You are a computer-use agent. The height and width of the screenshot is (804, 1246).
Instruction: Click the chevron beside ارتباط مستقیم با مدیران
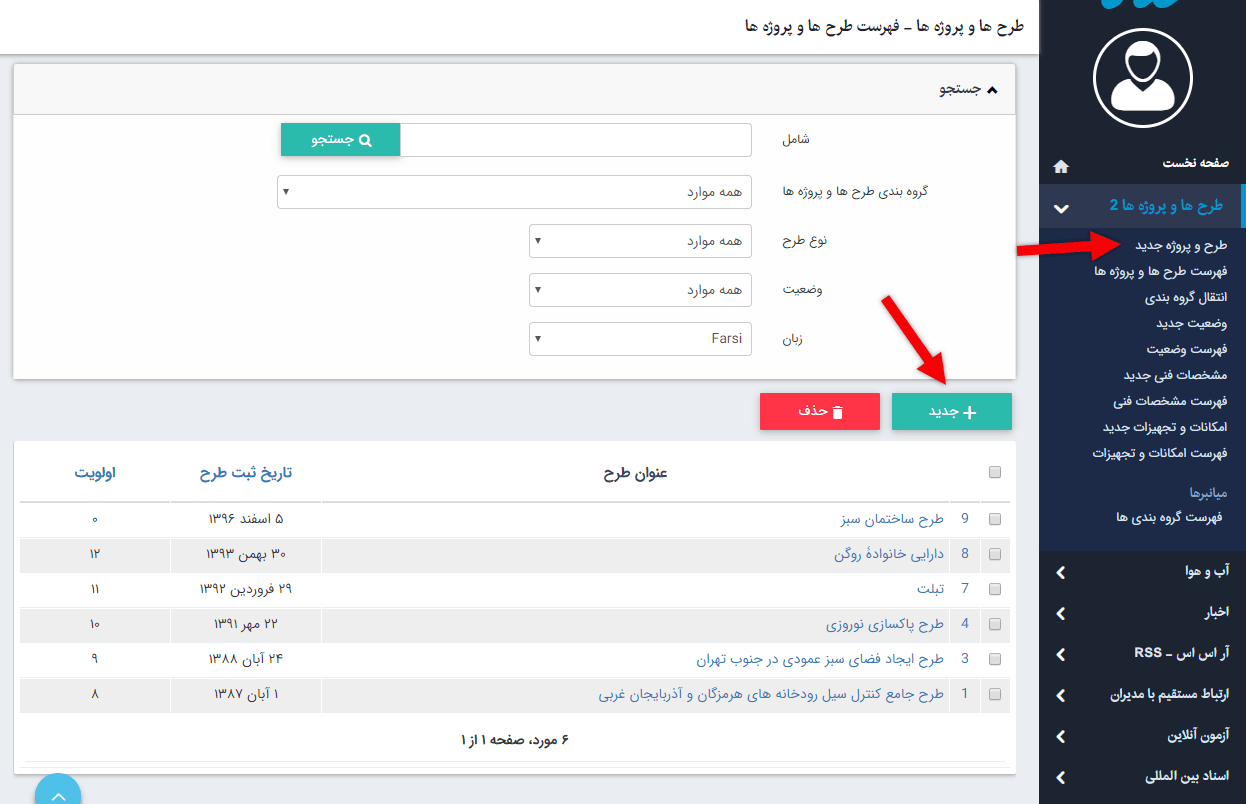click(x=1061, y=695)
